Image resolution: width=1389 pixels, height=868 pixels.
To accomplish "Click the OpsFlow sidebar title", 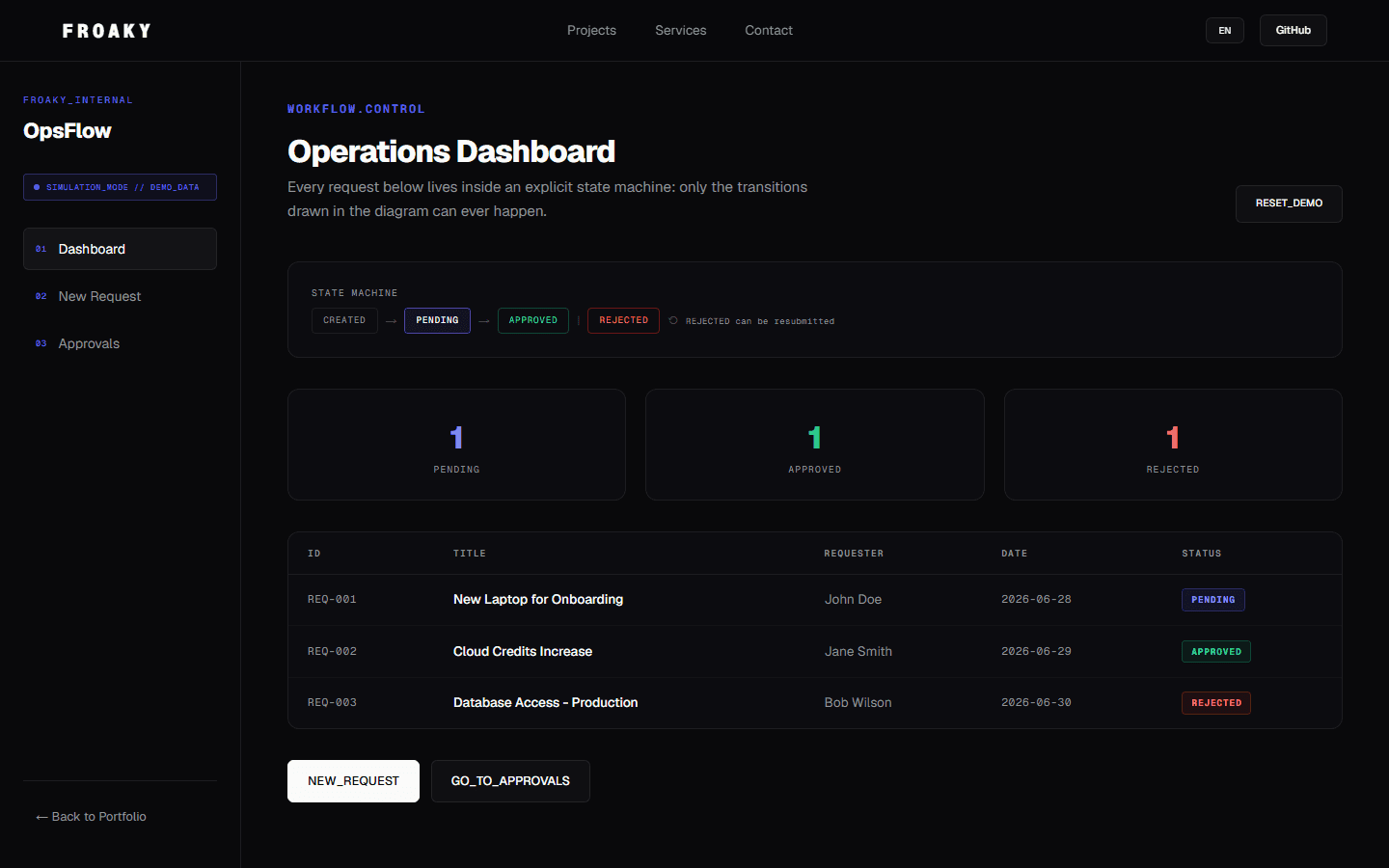I will [68, 131].
